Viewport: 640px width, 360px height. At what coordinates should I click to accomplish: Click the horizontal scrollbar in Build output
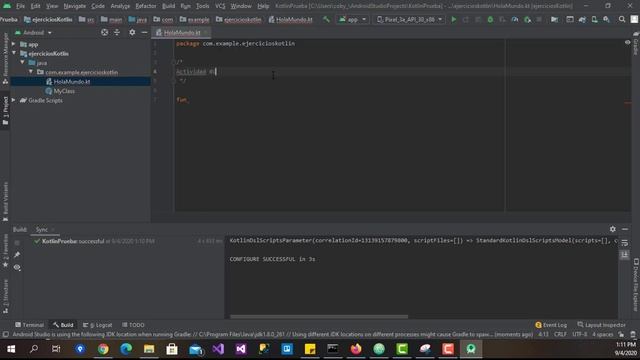click(319, 316)
